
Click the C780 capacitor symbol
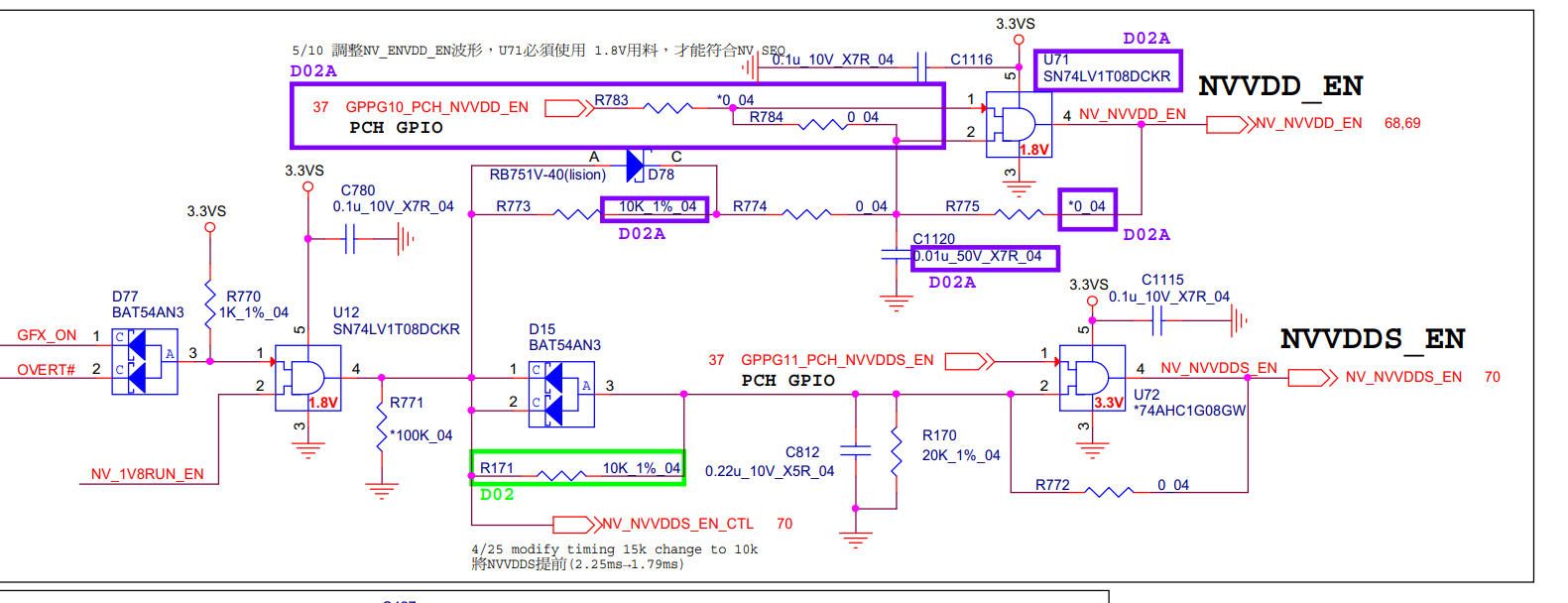[x=349, y=239]
